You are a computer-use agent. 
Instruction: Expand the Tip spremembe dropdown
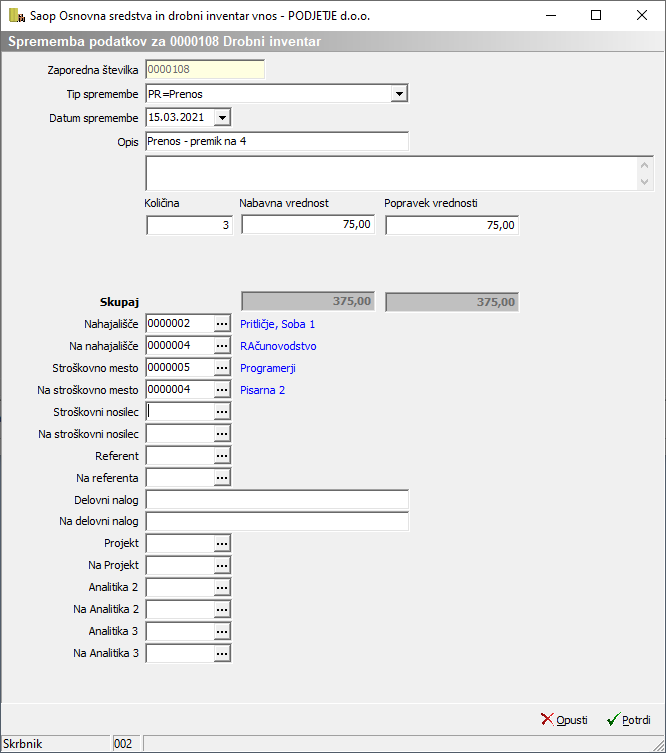pyautogui.click(x=399, y=94)
